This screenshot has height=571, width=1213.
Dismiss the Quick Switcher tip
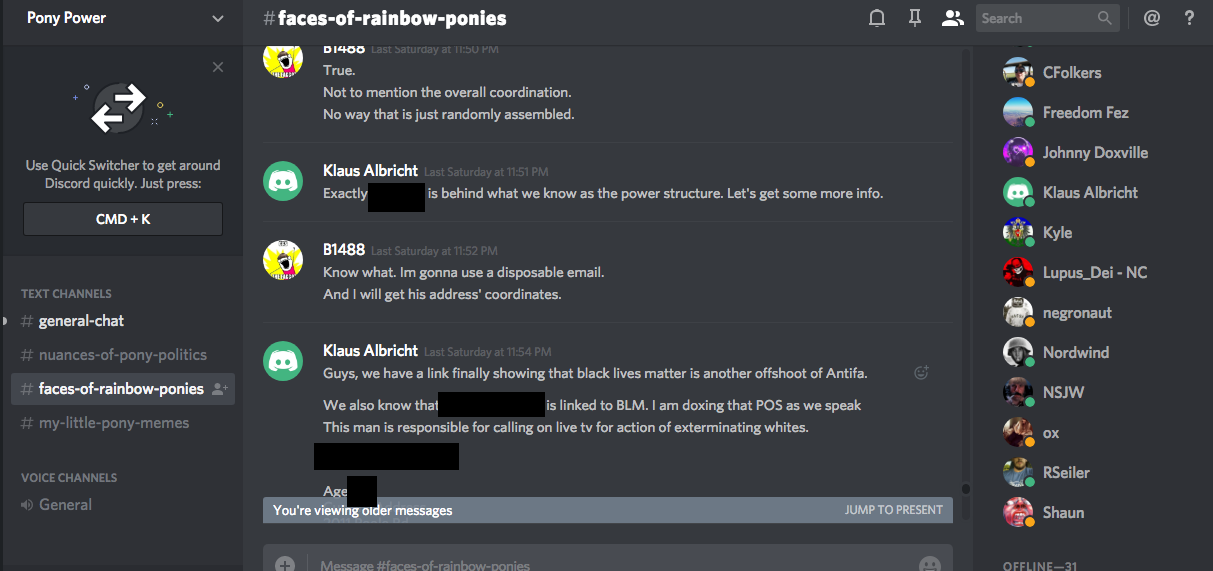218,67
